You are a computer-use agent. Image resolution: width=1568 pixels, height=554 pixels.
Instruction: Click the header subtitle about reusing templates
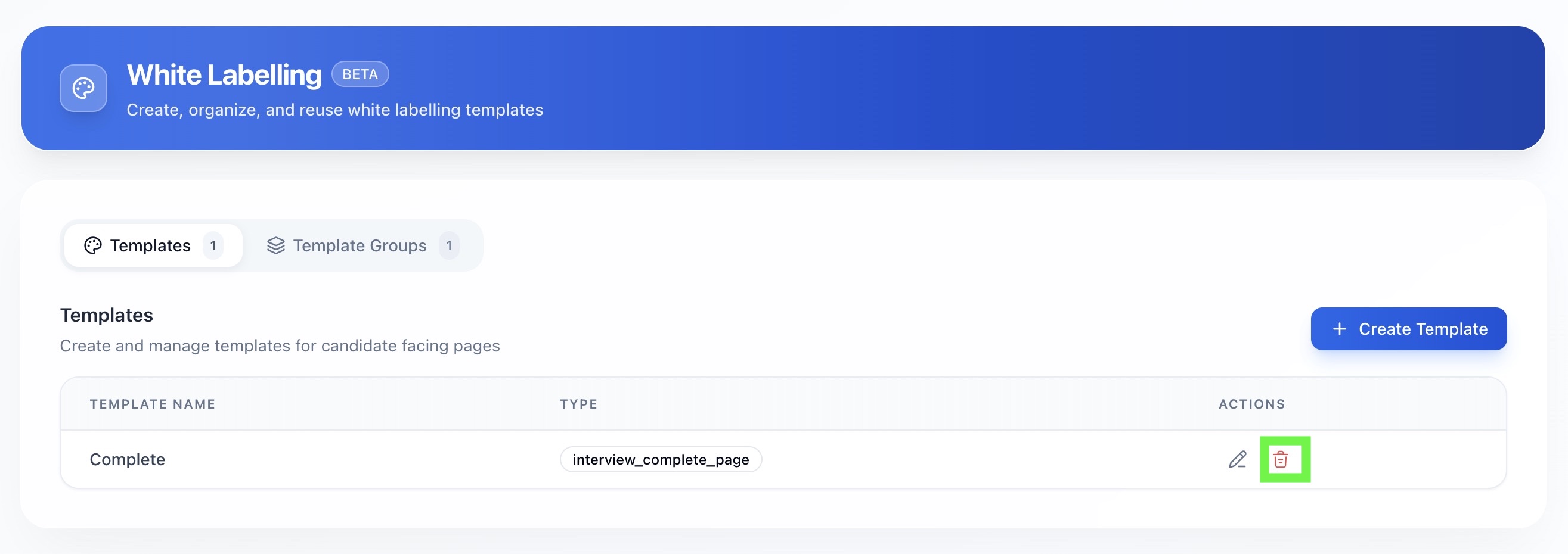[335, 110]
